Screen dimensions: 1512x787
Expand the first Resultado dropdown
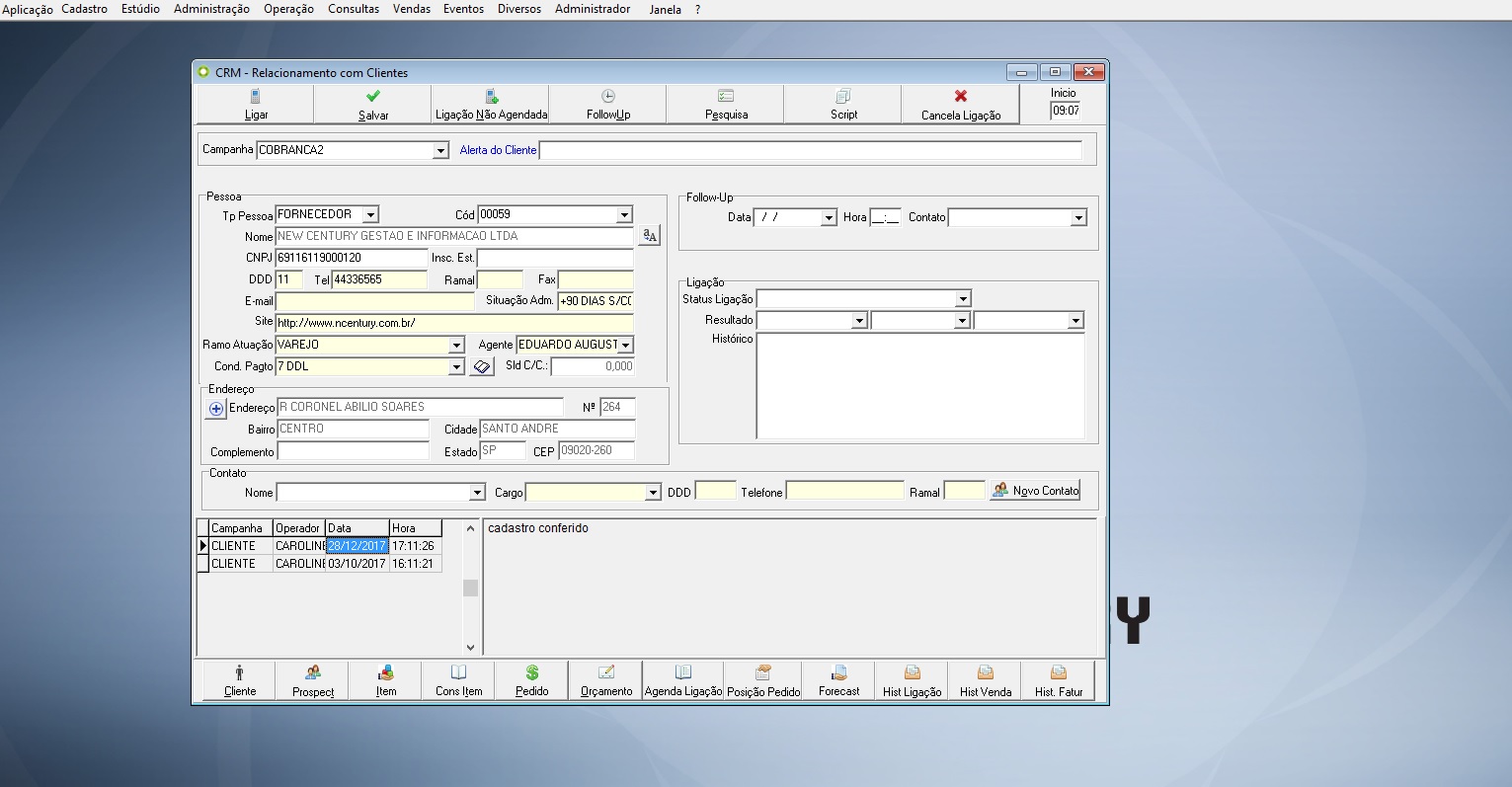click(859, 321)
